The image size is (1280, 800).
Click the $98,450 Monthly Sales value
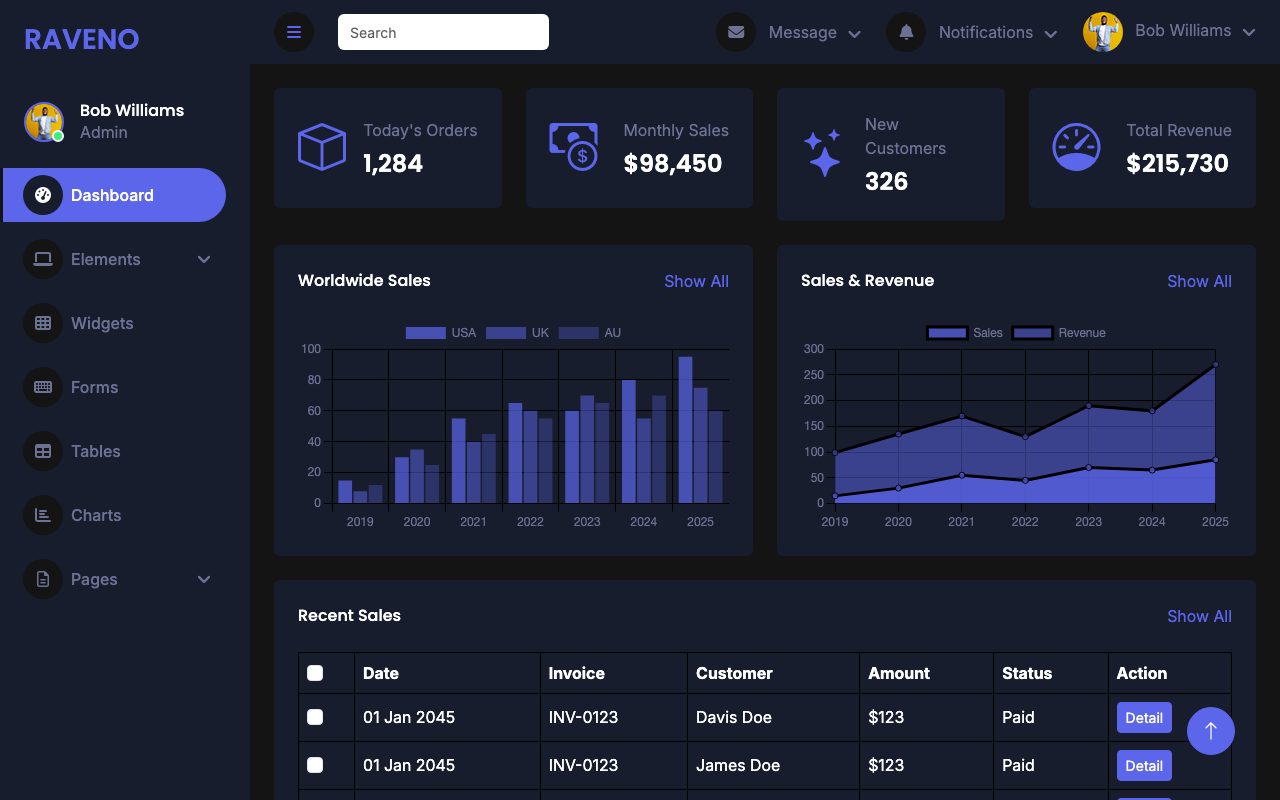[x=673, y=163]
